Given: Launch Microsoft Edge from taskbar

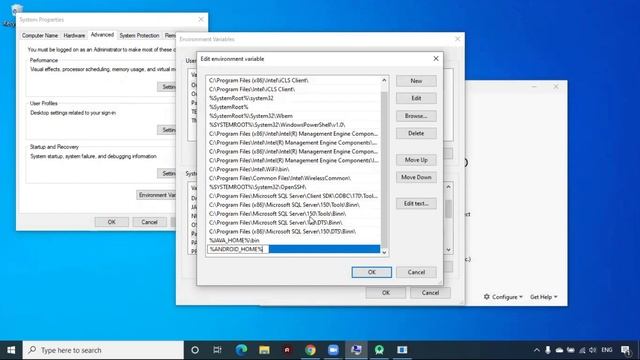Looking at the screenshot, I should [x=241, y=350].
